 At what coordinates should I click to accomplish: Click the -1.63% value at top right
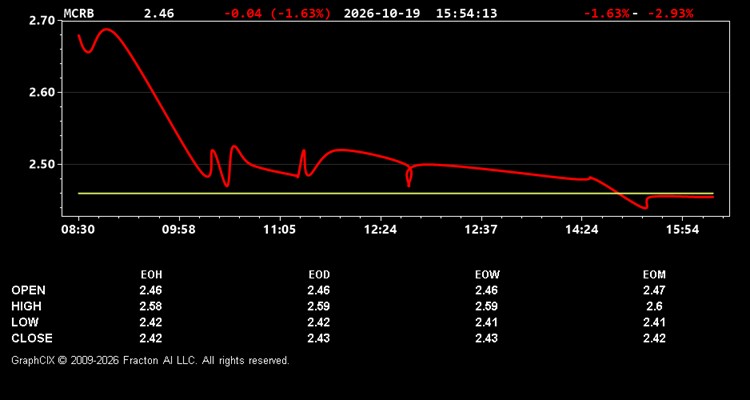[607, 13]
